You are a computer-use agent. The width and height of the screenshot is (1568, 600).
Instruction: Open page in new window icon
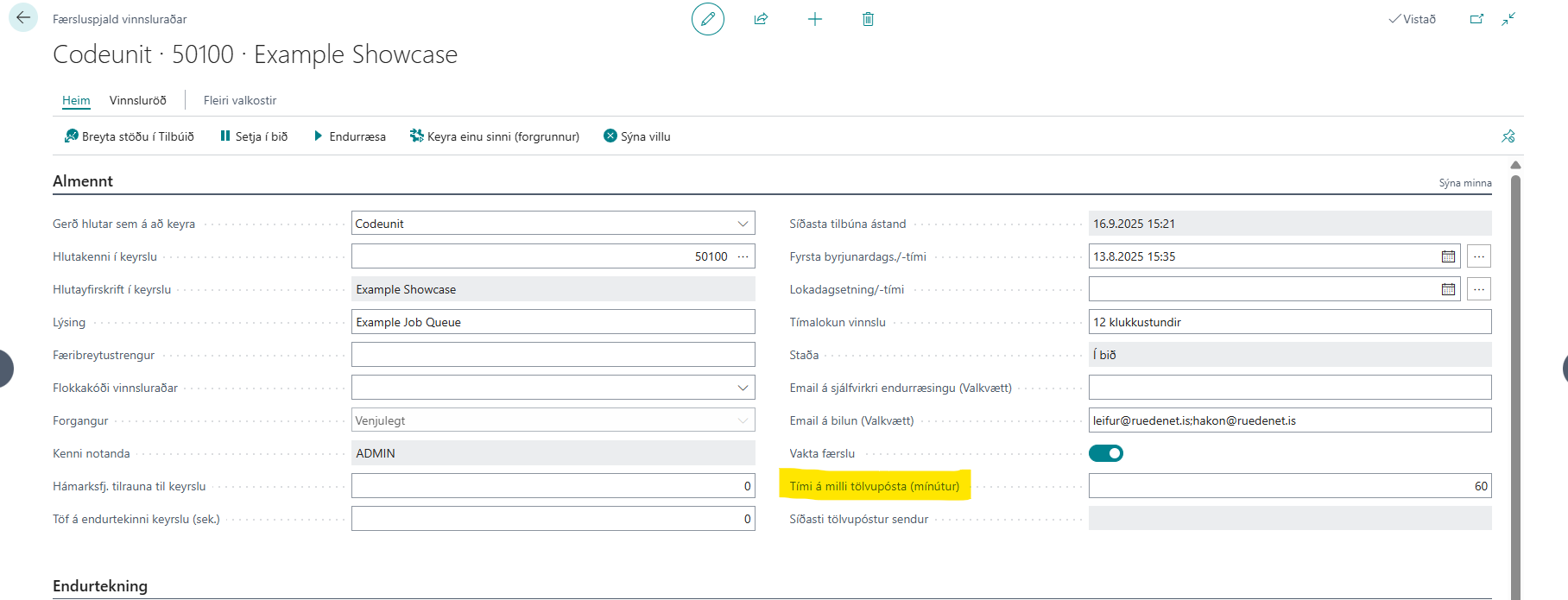click(x=1476, y=19)
